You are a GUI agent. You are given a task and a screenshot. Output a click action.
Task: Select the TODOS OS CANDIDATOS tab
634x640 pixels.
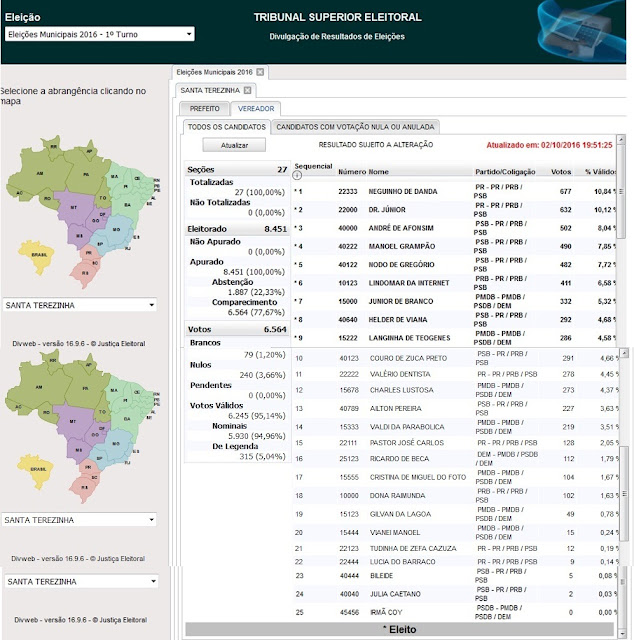[x=226, y=127]
